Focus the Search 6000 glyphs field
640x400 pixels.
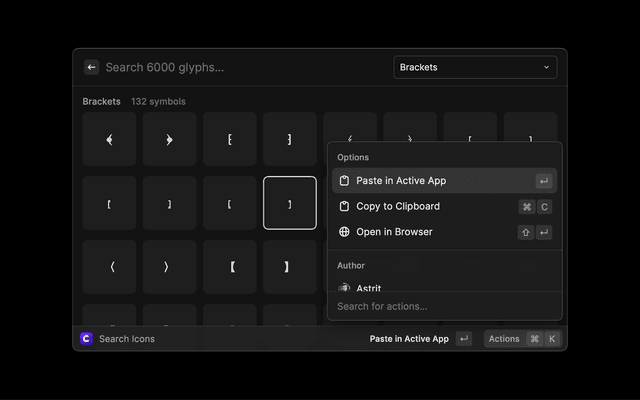pos(240,67)
